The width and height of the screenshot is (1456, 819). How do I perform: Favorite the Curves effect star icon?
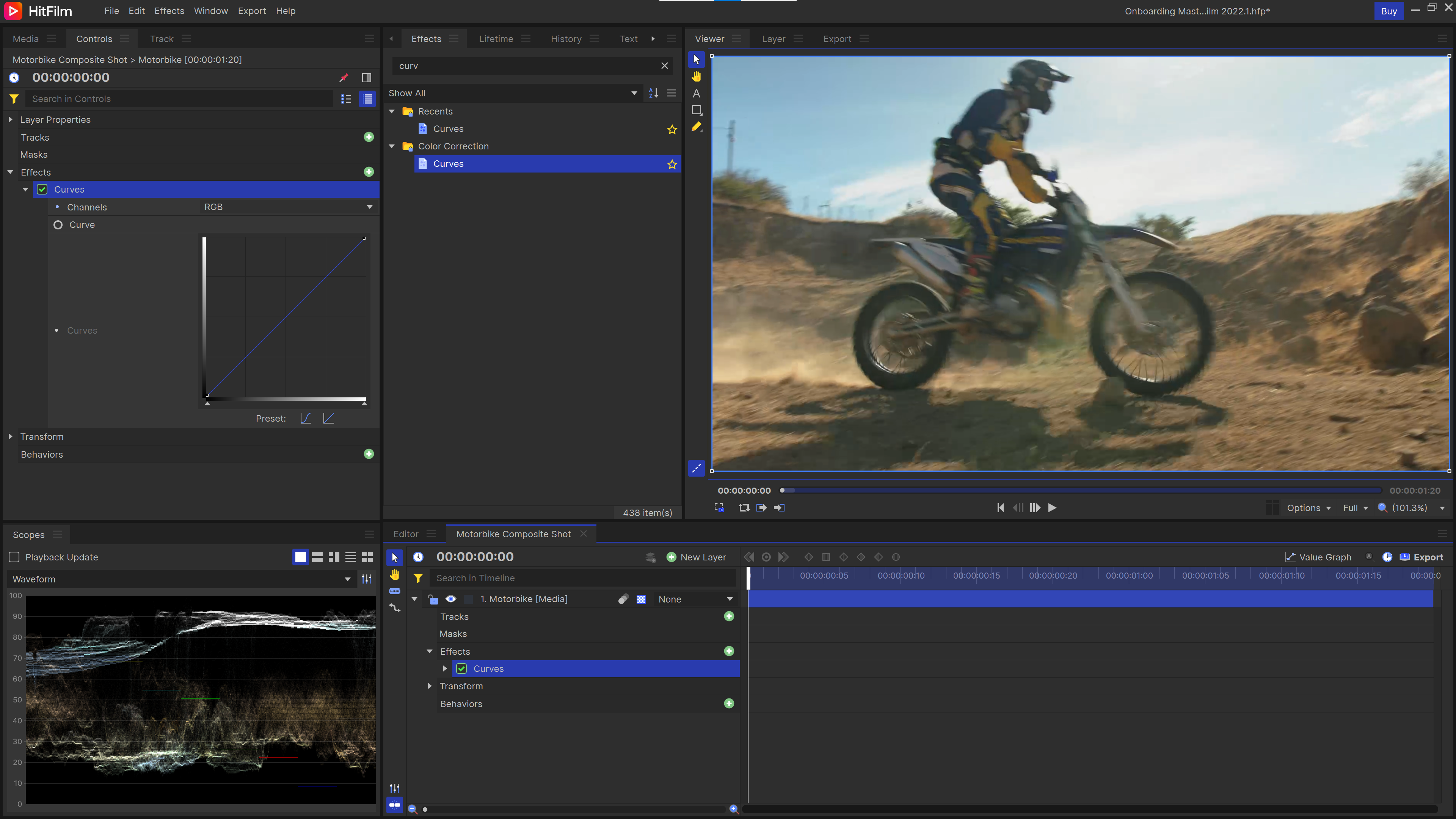pyautogui.click(x=672, y=165)
